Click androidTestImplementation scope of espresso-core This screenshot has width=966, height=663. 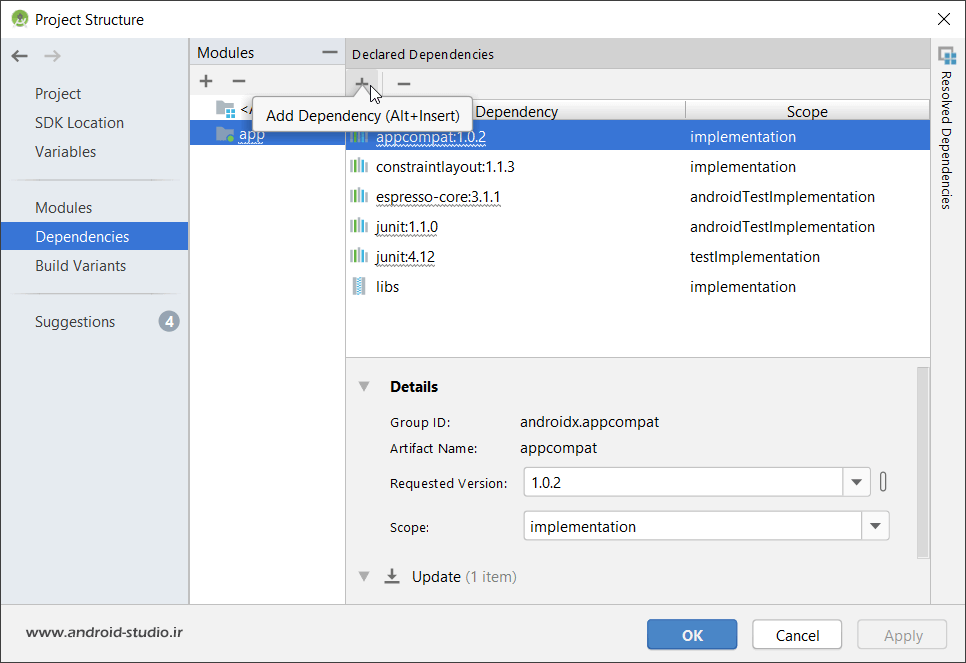point(782,197)
